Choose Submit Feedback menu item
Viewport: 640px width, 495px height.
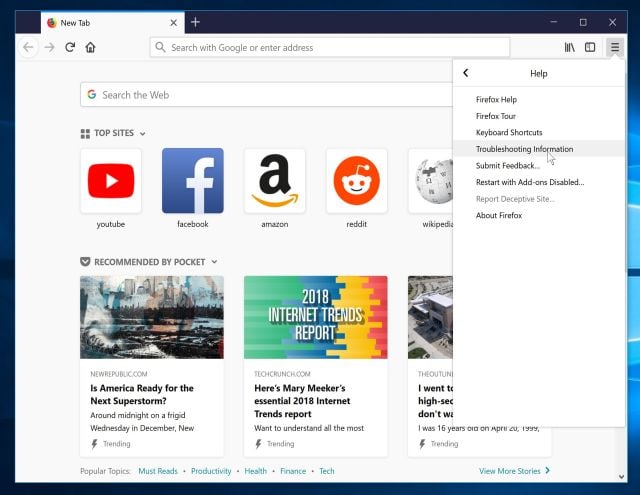click(x=539, y=166)
